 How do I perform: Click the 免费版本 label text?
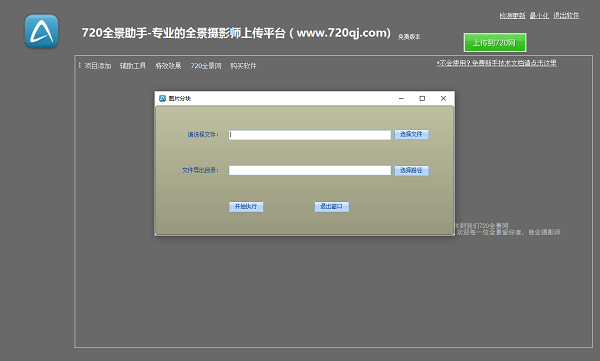pos(409,37)
